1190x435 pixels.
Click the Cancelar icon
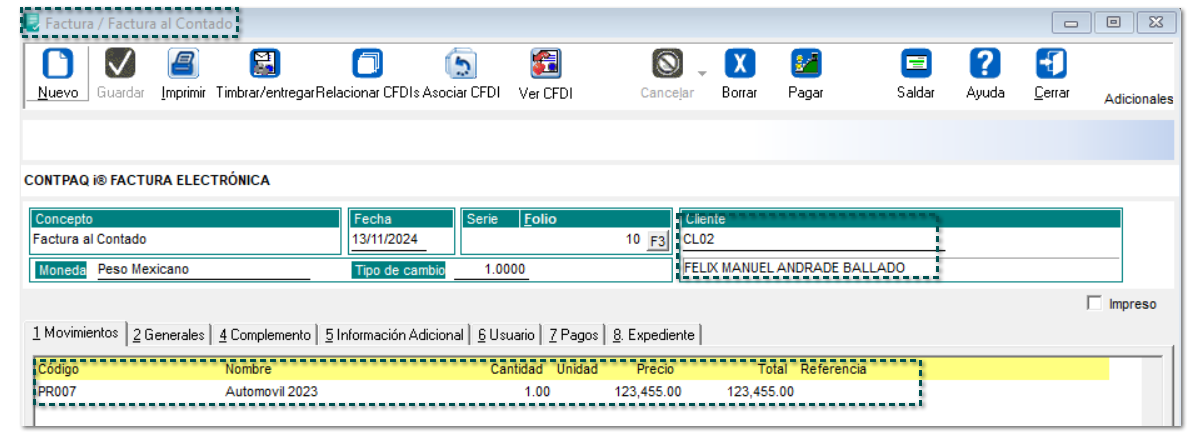click(x=667, y=64)
